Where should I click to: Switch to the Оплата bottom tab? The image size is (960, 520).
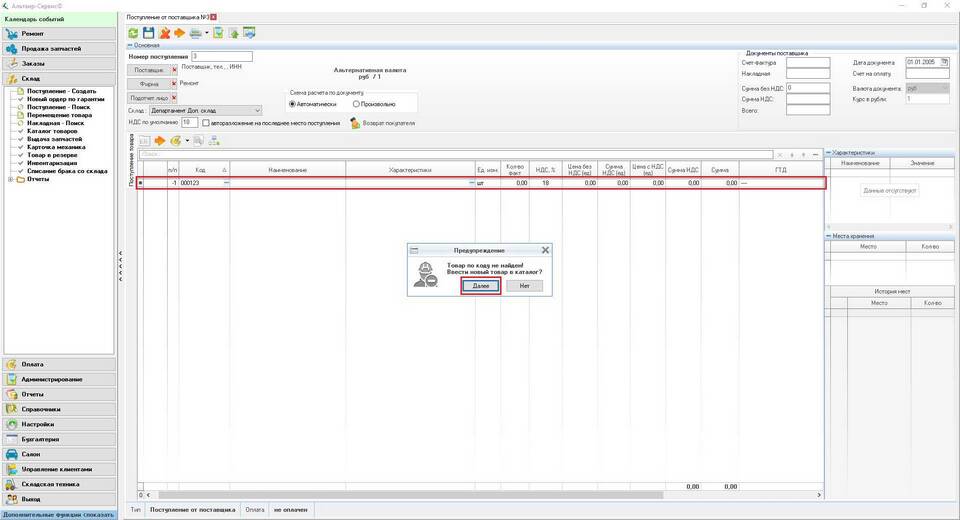coord(255,510)
